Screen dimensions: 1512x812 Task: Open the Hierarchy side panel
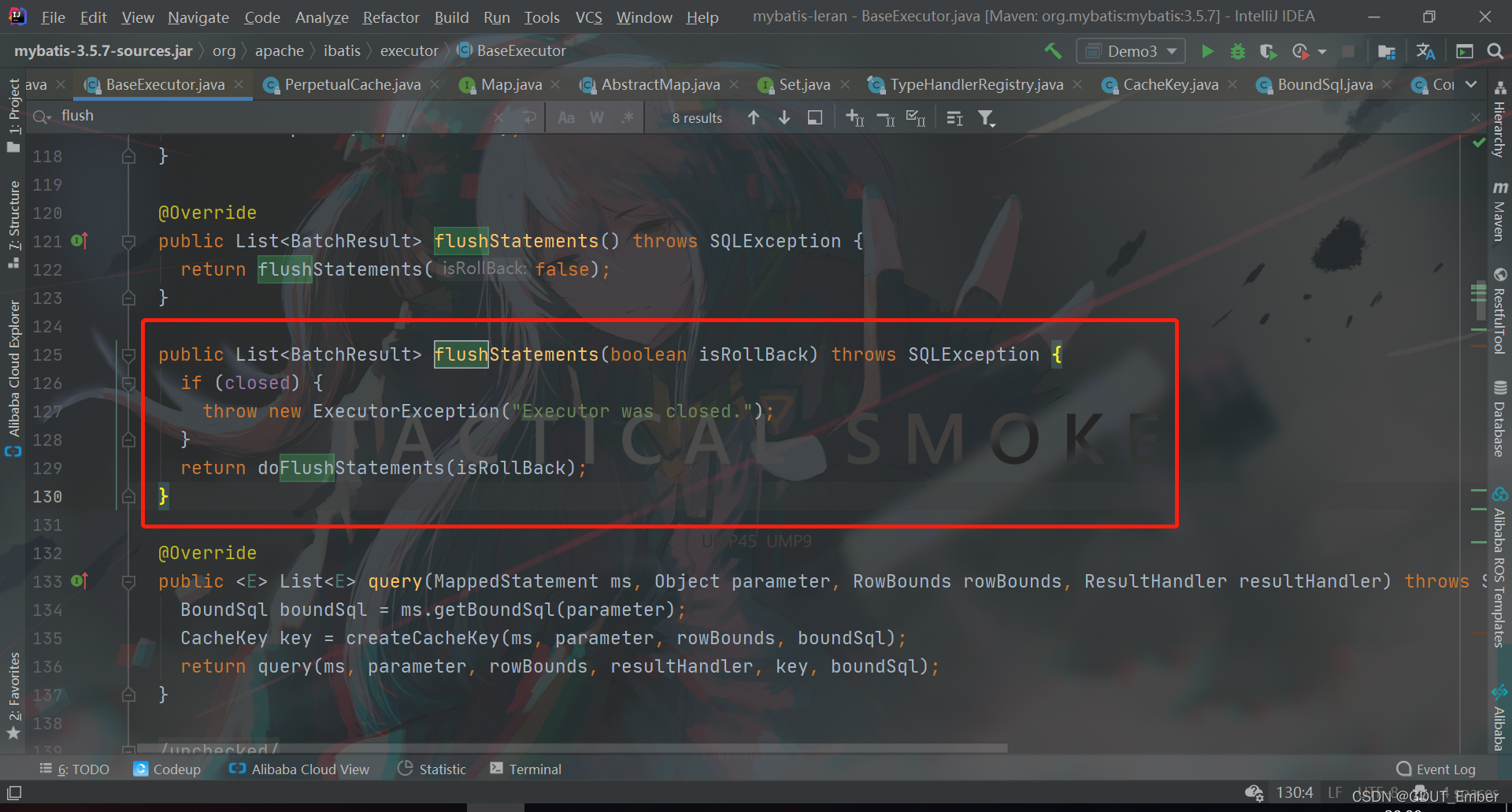(x=1499, y=120)
